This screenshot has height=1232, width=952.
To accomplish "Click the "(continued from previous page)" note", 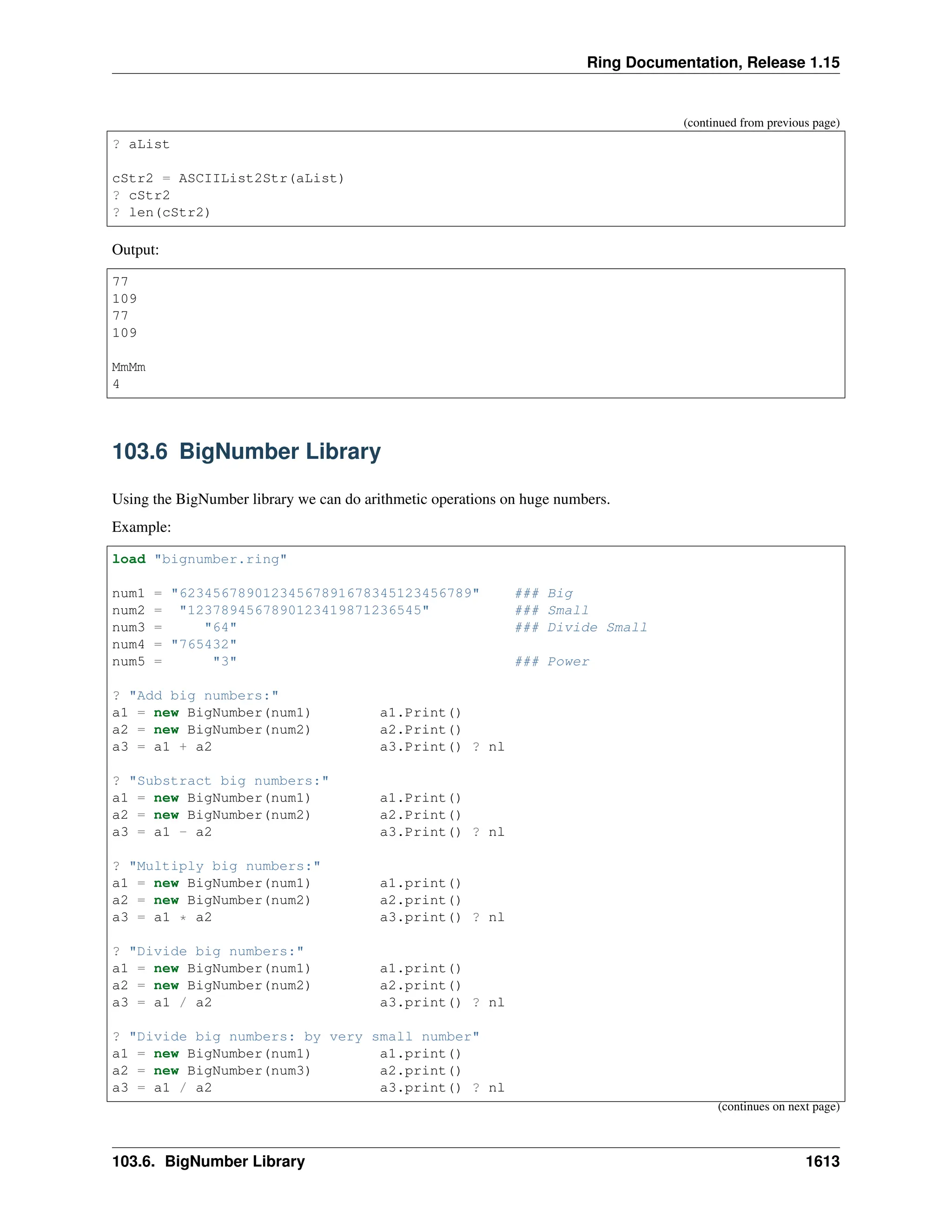I will coord(761,123).
